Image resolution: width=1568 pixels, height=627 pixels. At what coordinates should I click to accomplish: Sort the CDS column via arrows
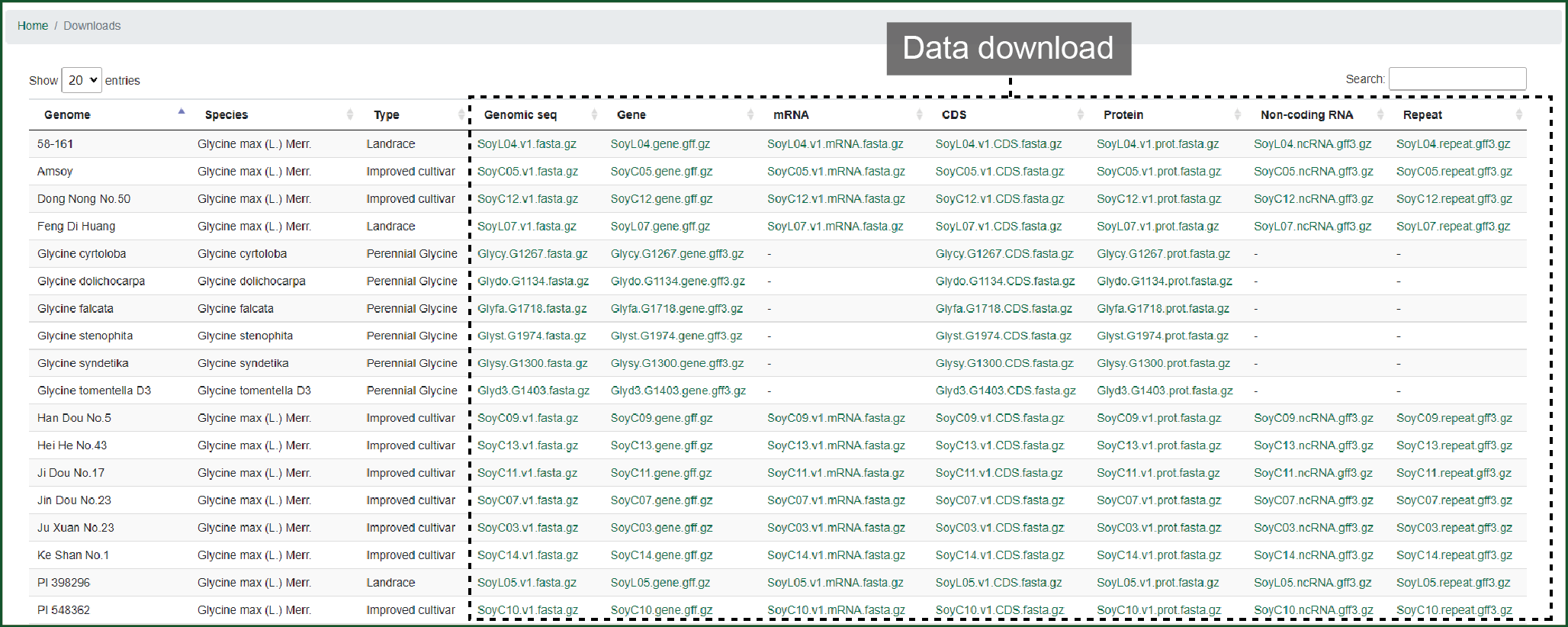pos(1080,114)
